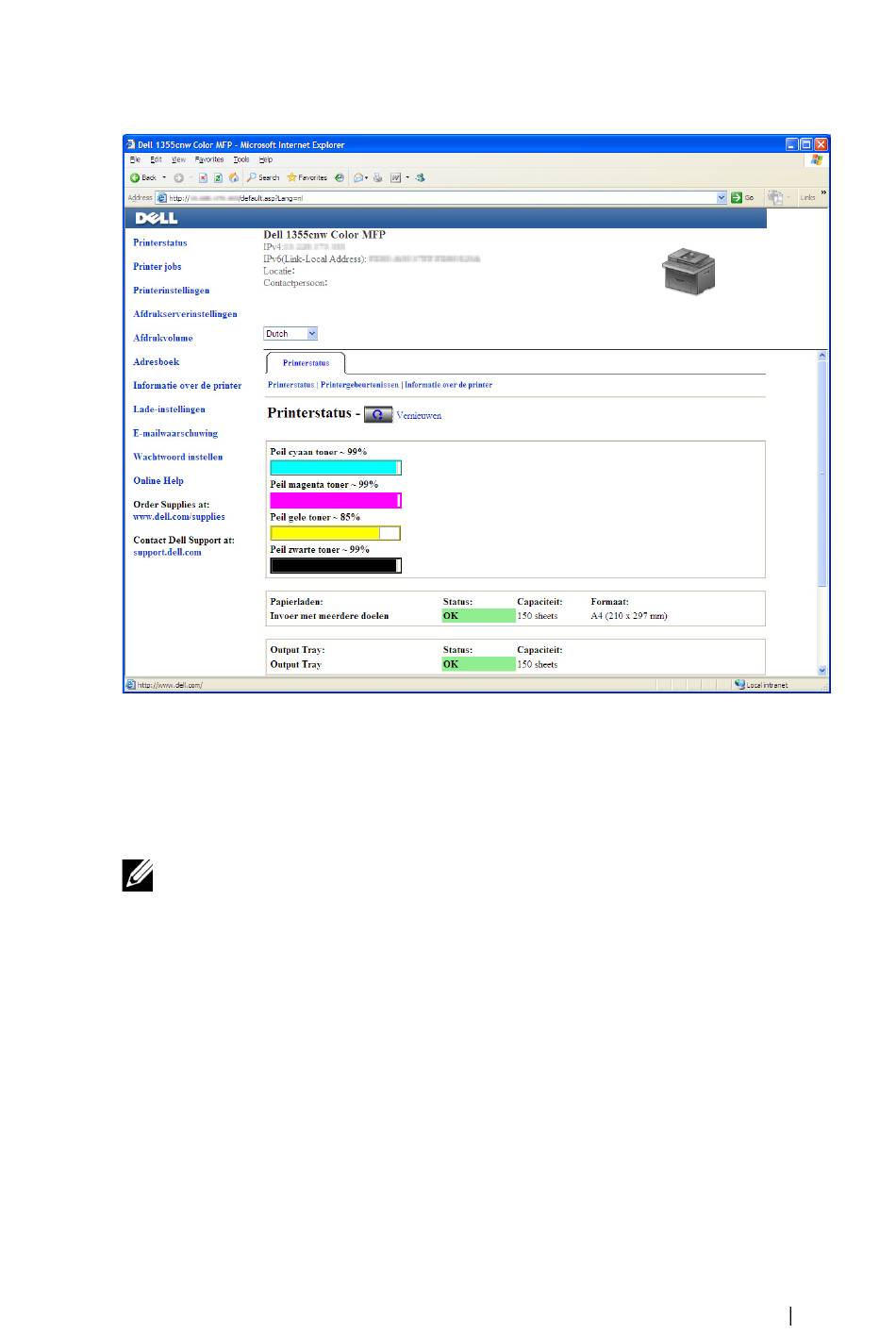896x1334 pixels.
Task: Click the vertical scrollbar down arrow
Action: coord(822,670)
